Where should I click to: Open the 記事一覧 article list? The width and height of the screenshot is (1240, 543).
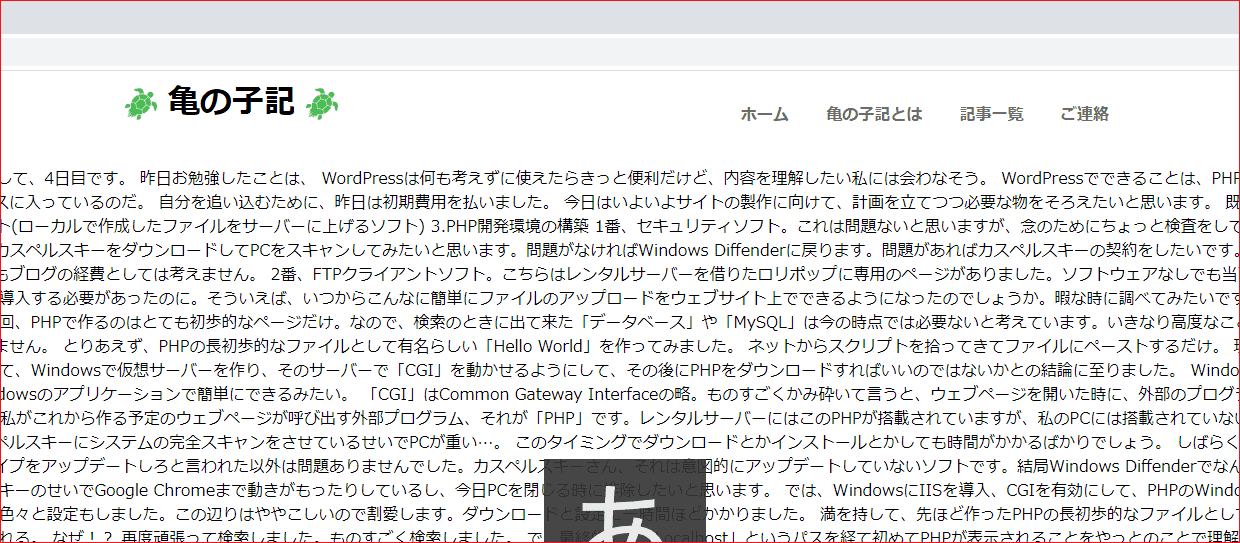(991, 114)
